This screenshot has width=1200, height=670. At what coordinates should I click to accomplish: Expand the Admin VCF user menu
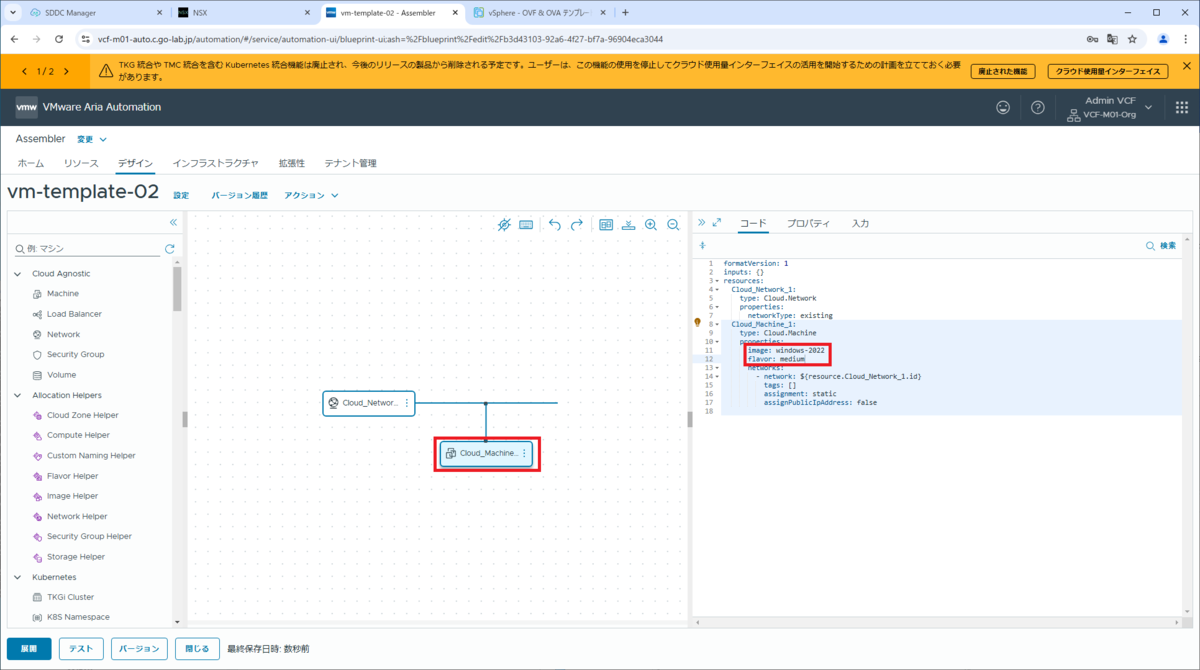coord(1148,107)
